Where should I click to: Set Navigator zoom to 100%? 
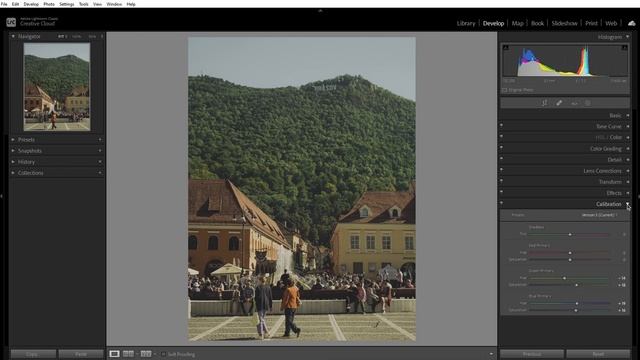[76, 36]
